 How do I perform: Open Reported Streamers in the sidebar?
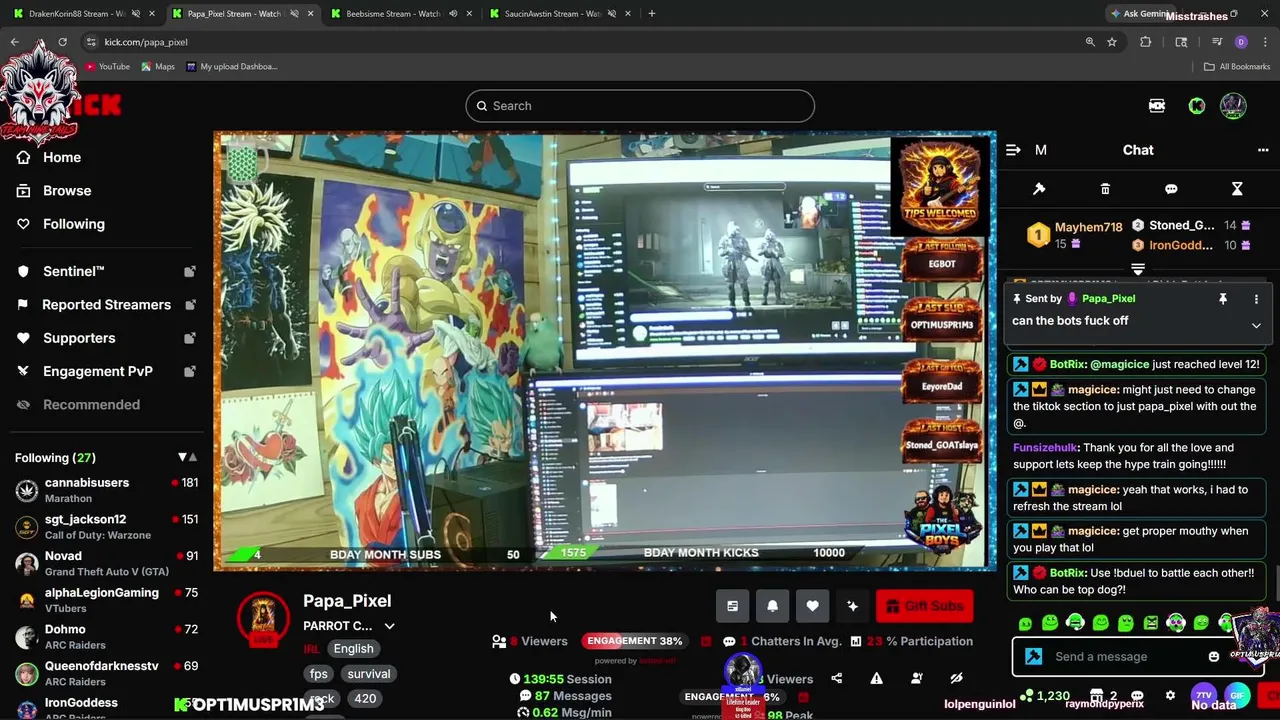pyautogui.click(x=106, y=304)
